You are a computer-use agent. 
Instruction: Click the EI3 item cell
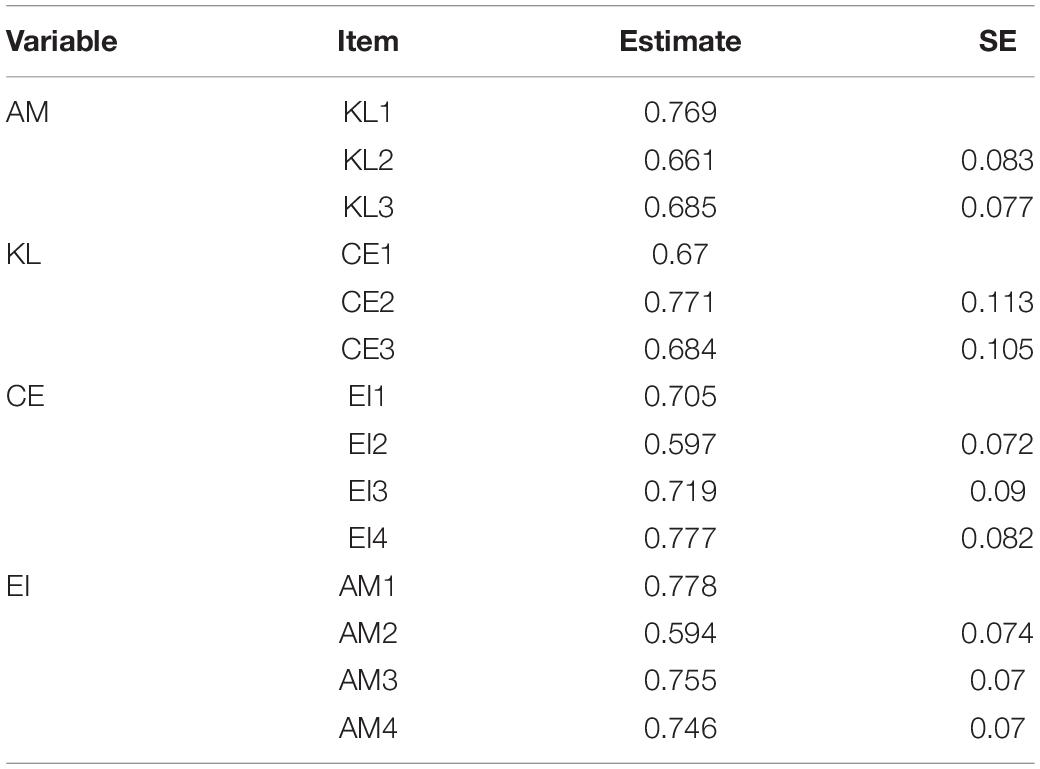(x=367, y=491)
